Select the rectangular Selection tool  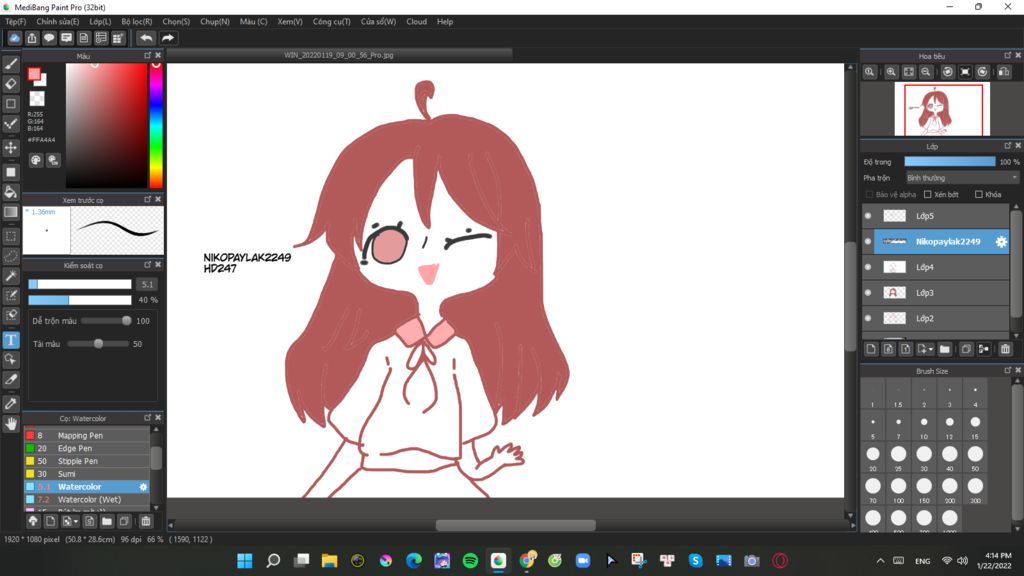click(x=11, y=236)
